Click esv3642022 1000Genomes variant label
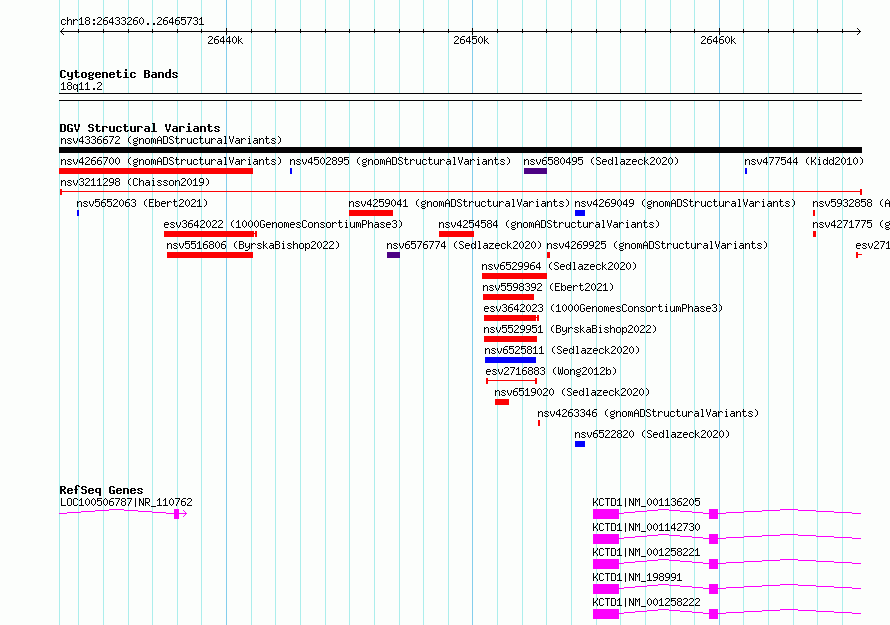 coord(283,224)
